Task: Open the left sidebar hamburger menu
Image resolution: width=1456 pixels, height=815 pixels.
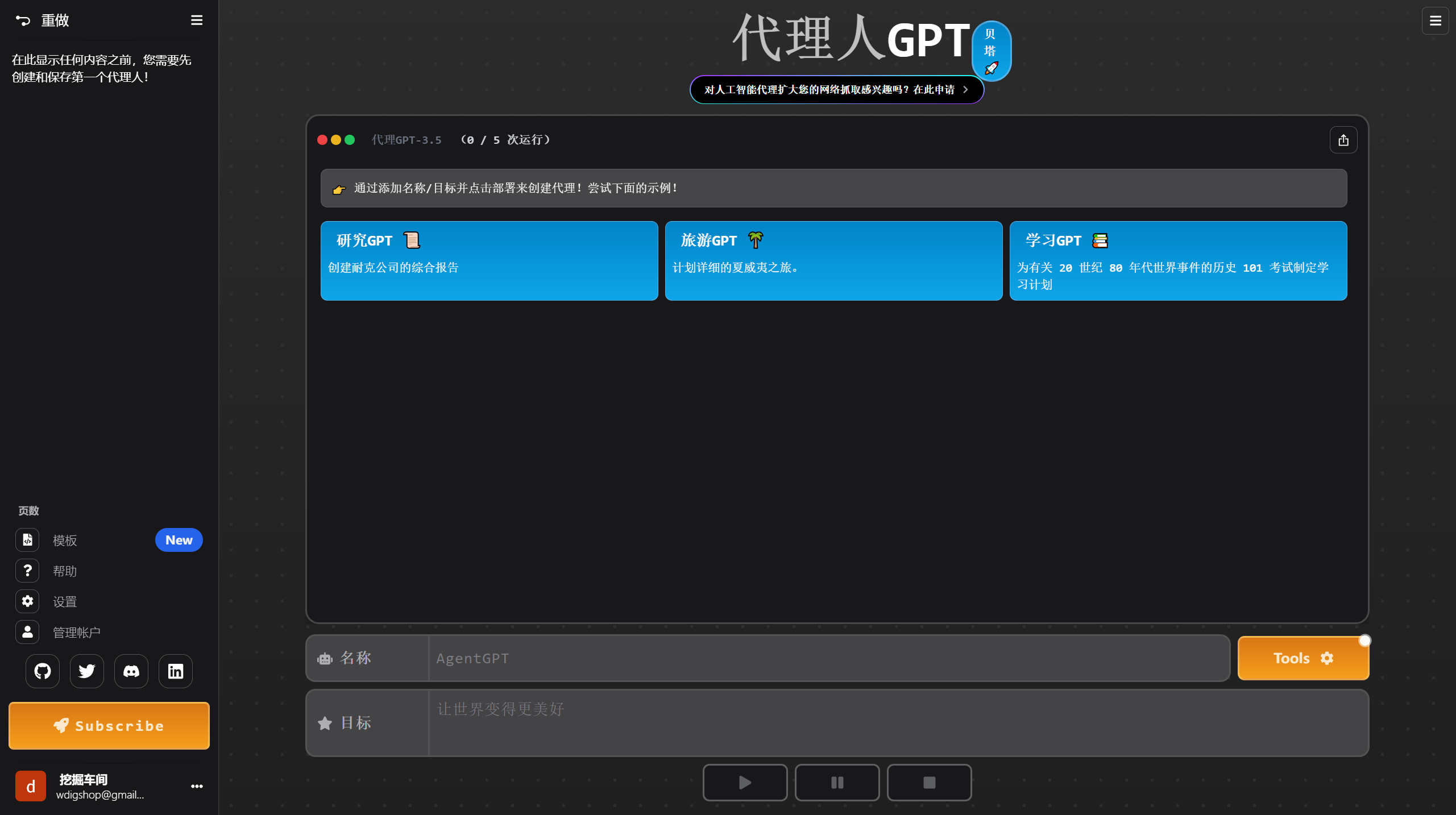Action: (196, 20)
